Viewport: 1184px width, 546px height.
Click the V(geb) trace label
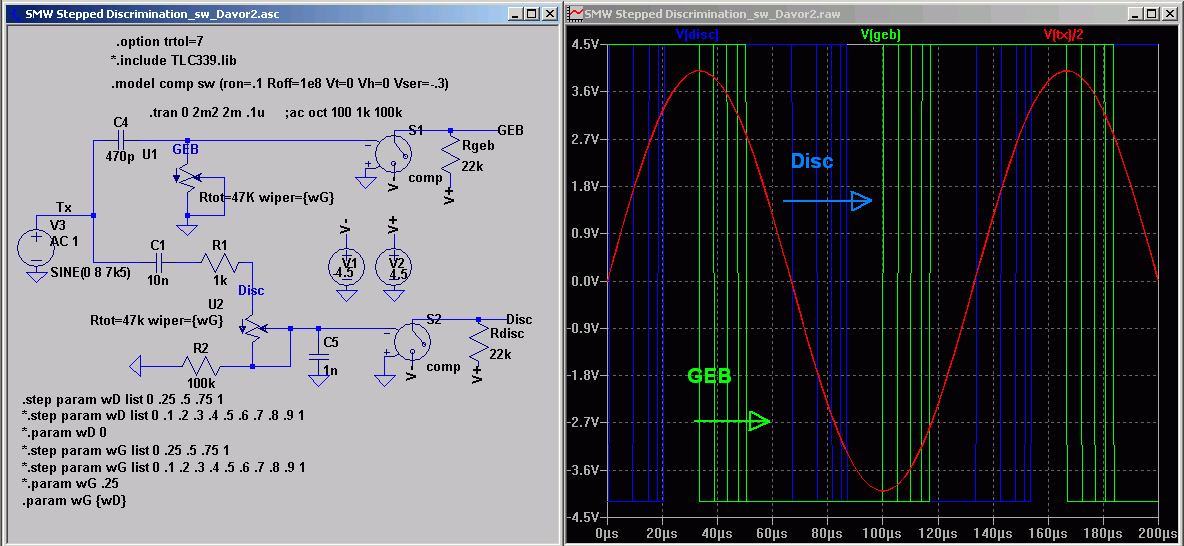coord(880,35)
